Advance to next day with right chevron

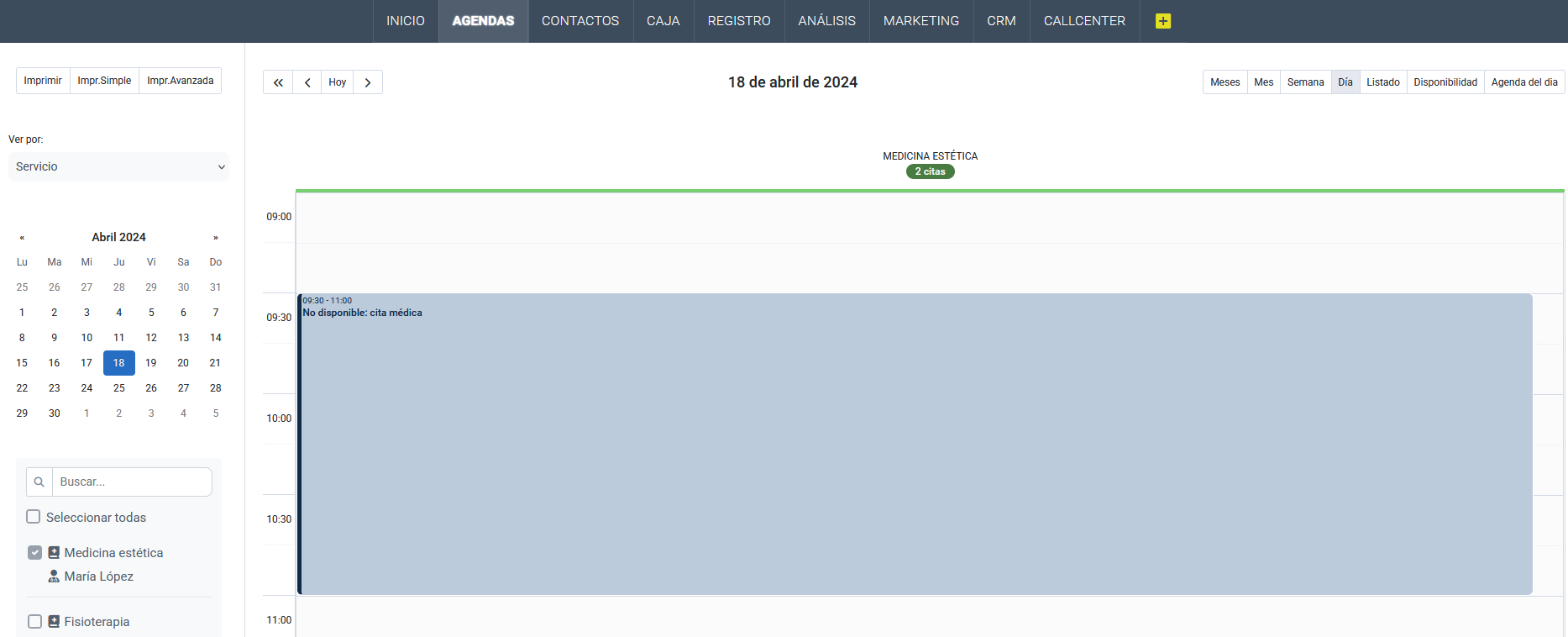click(368, 82)
